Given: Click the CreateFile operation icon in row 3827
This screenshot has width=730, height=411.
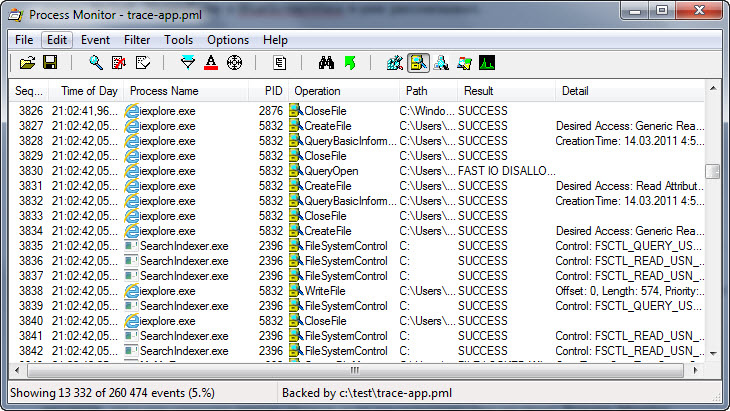Looking at the screenshot, I should [296, 126].
